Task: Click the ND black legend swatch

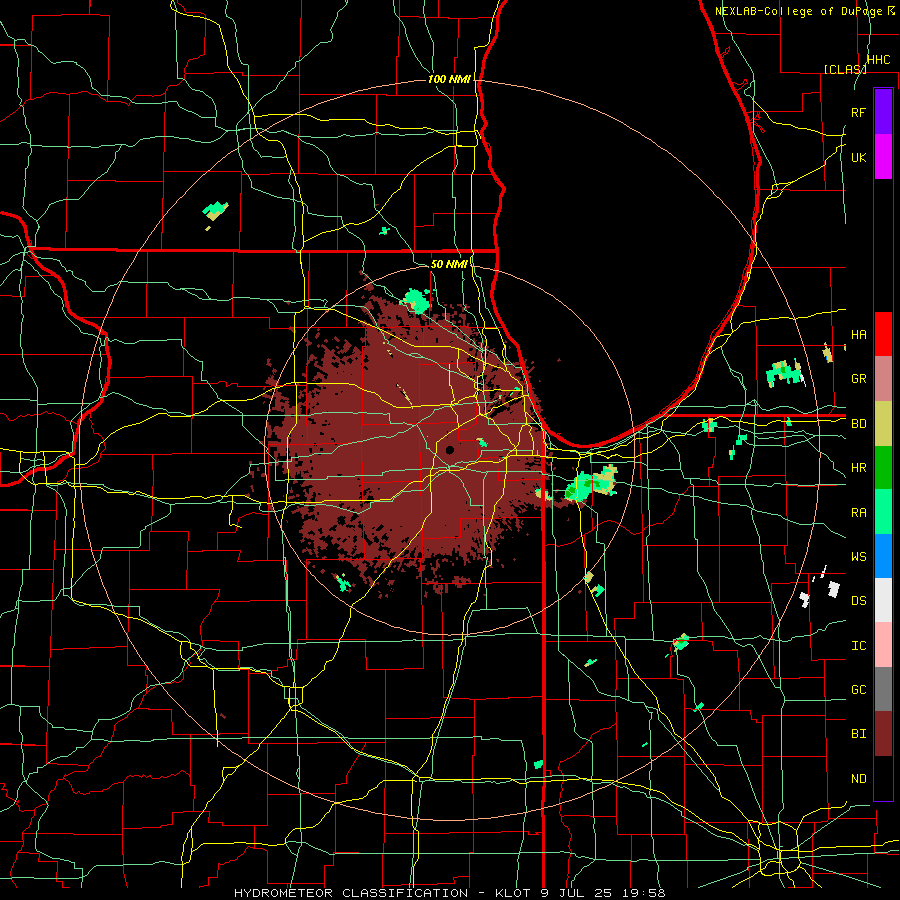Action: (883, 778)
